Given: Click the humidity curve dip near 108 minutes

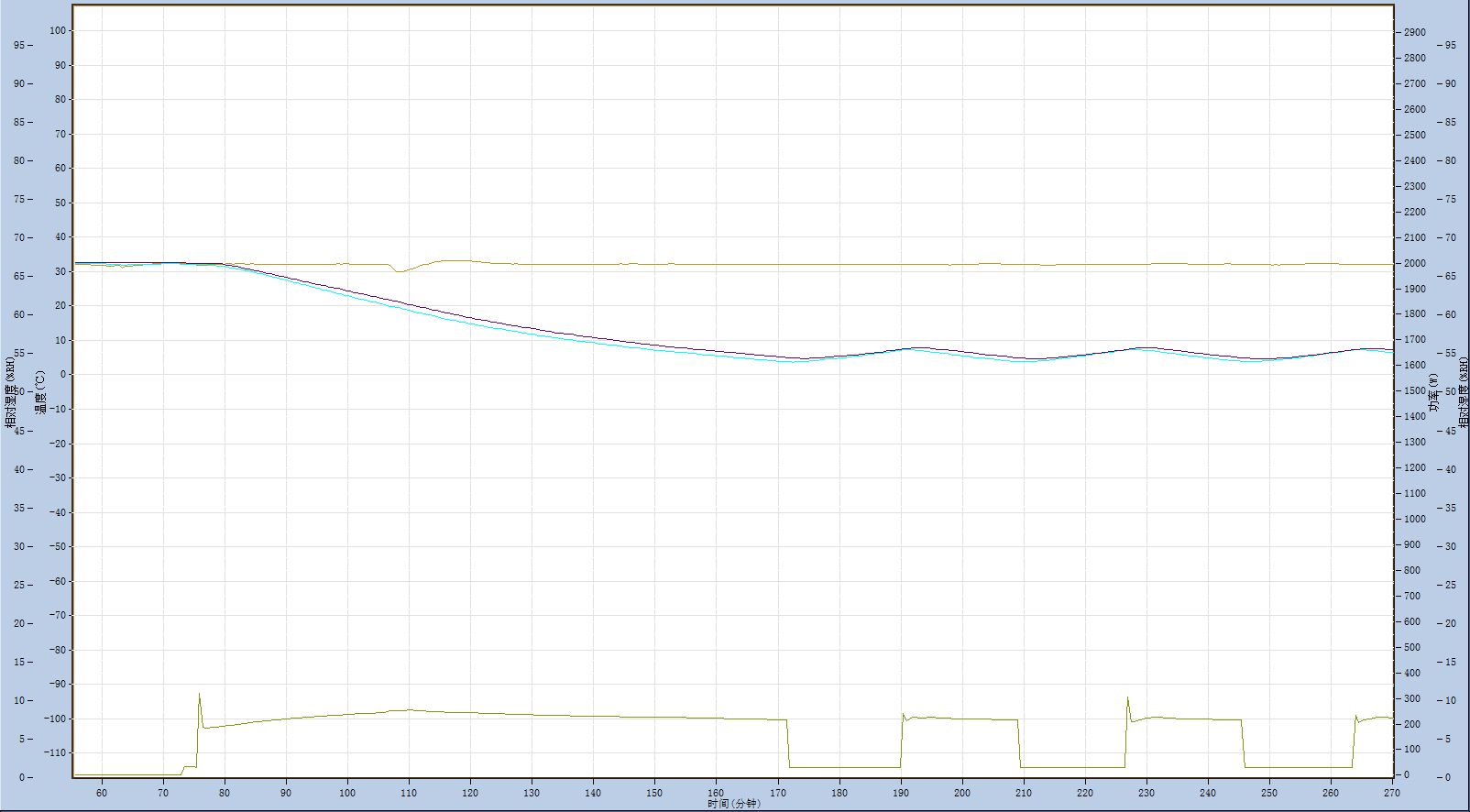Looking at the screenshot, I should pos(398,270).
